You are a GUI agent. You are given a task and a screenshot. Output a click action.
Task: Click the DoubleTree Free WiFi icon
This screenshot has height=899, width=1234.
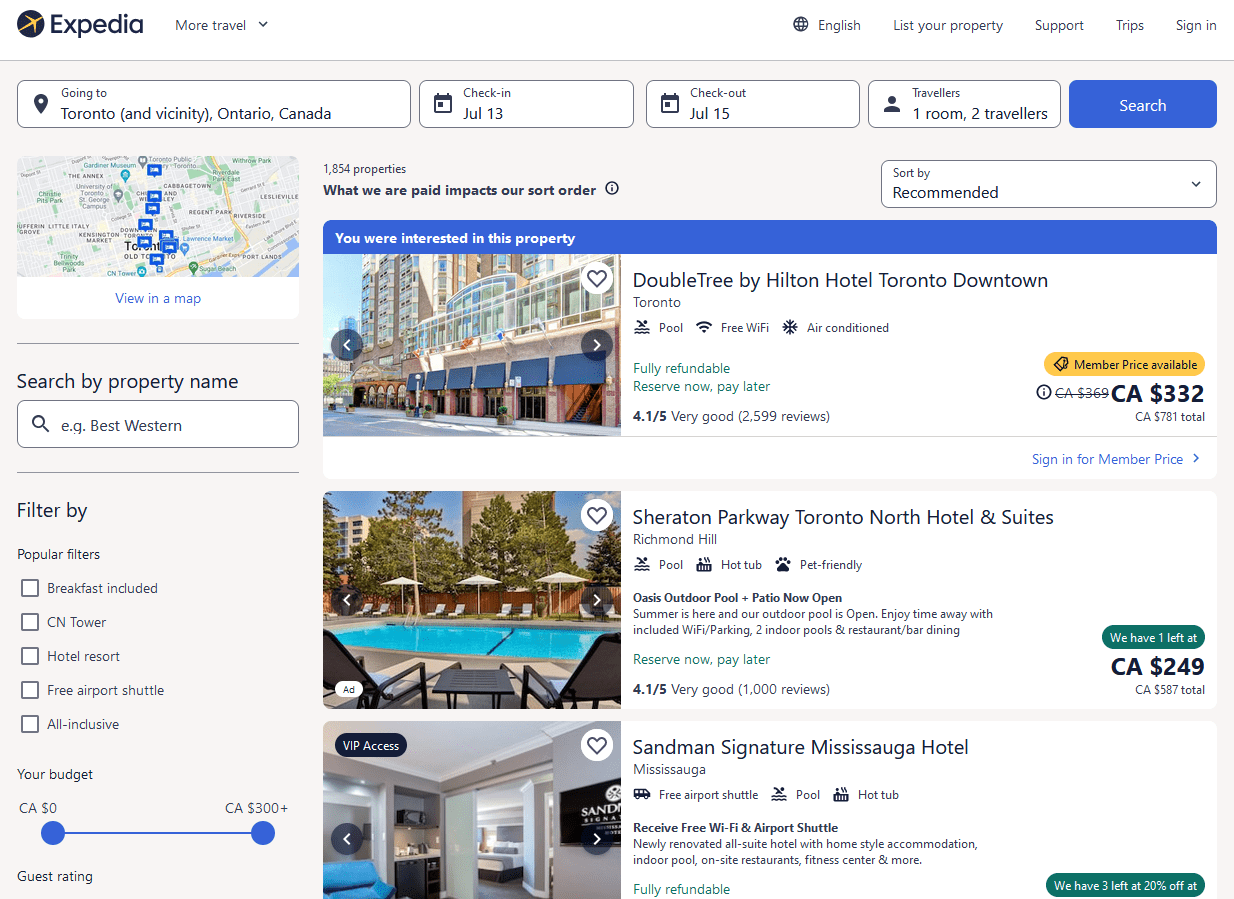pos(704,327)
